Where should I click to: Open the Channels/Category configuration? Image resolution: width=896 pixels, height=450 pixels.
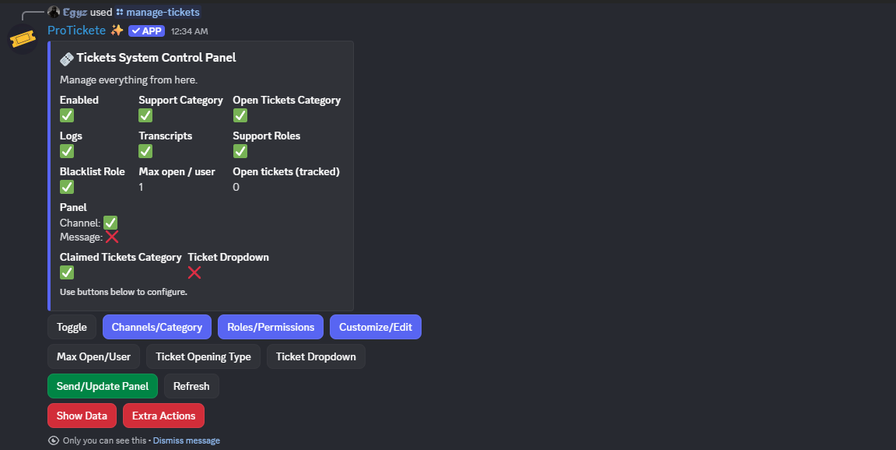click(157, 327)
